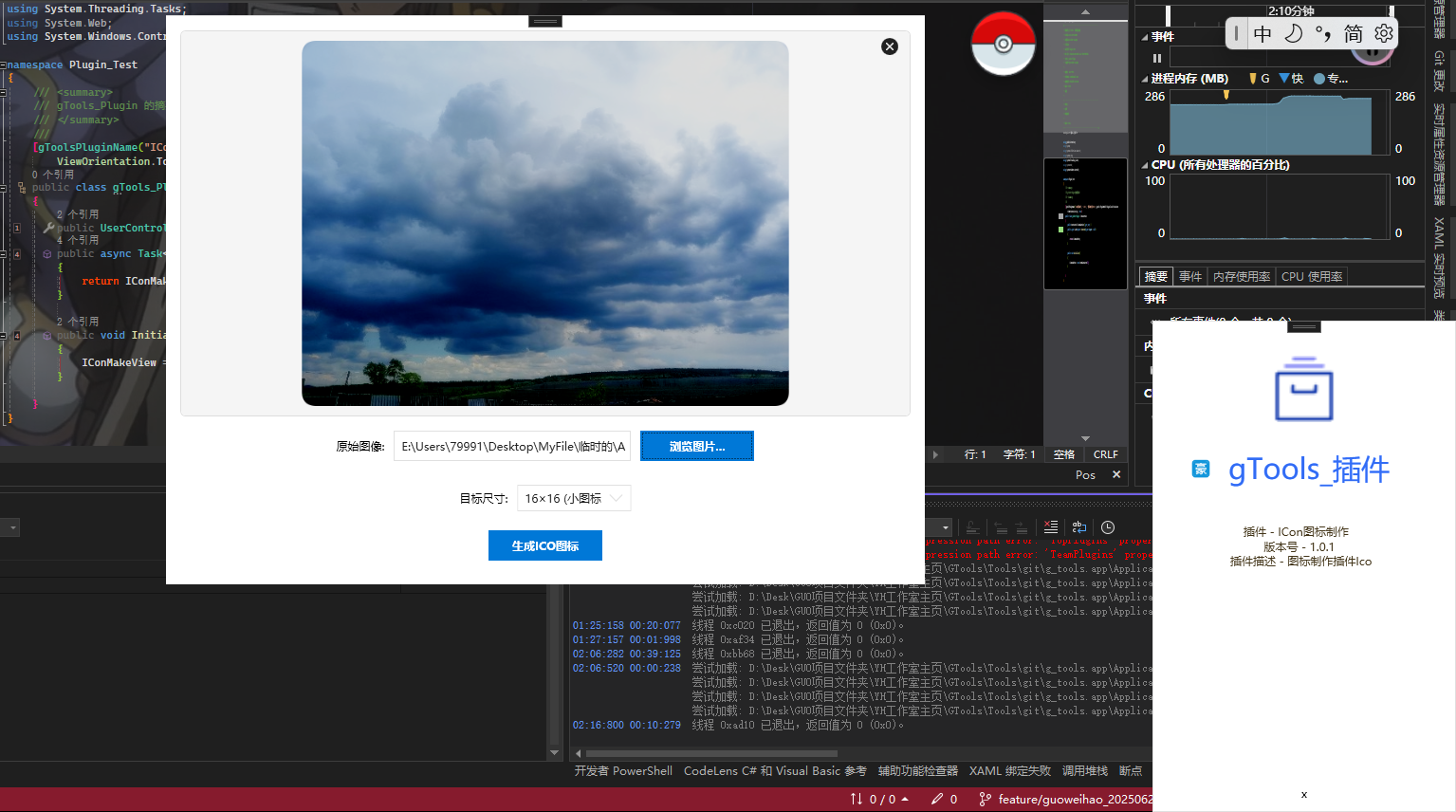Switch to the CPU 使用率 tab
Viewport: 1456px width, 812px height.
pyautogui.click(x=1311, y=277)
